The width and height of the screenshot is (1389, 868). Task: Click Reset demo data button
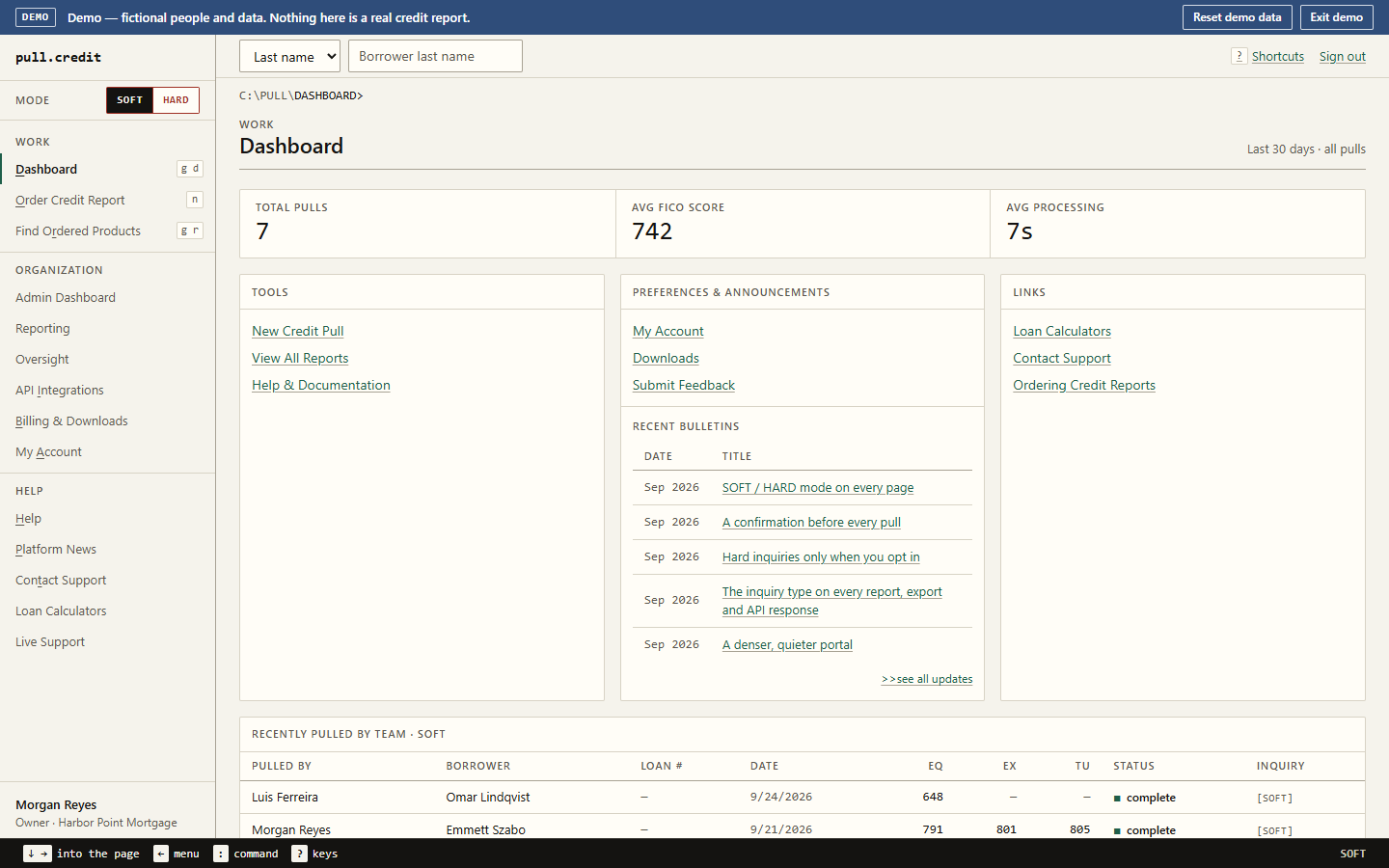click(x=1237, y=17)
